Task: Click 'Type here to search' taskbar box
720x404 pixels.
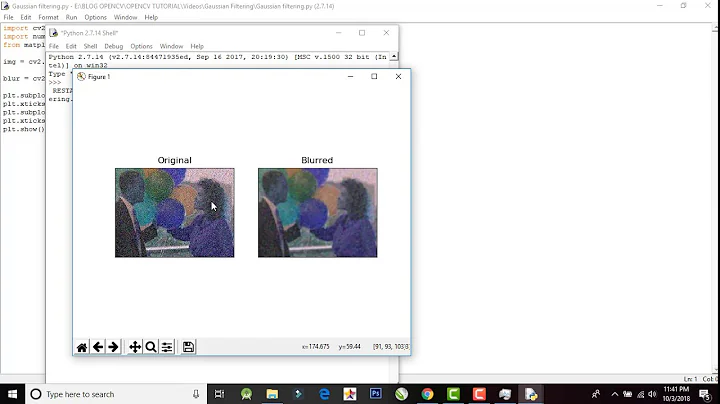Action: 116,394
